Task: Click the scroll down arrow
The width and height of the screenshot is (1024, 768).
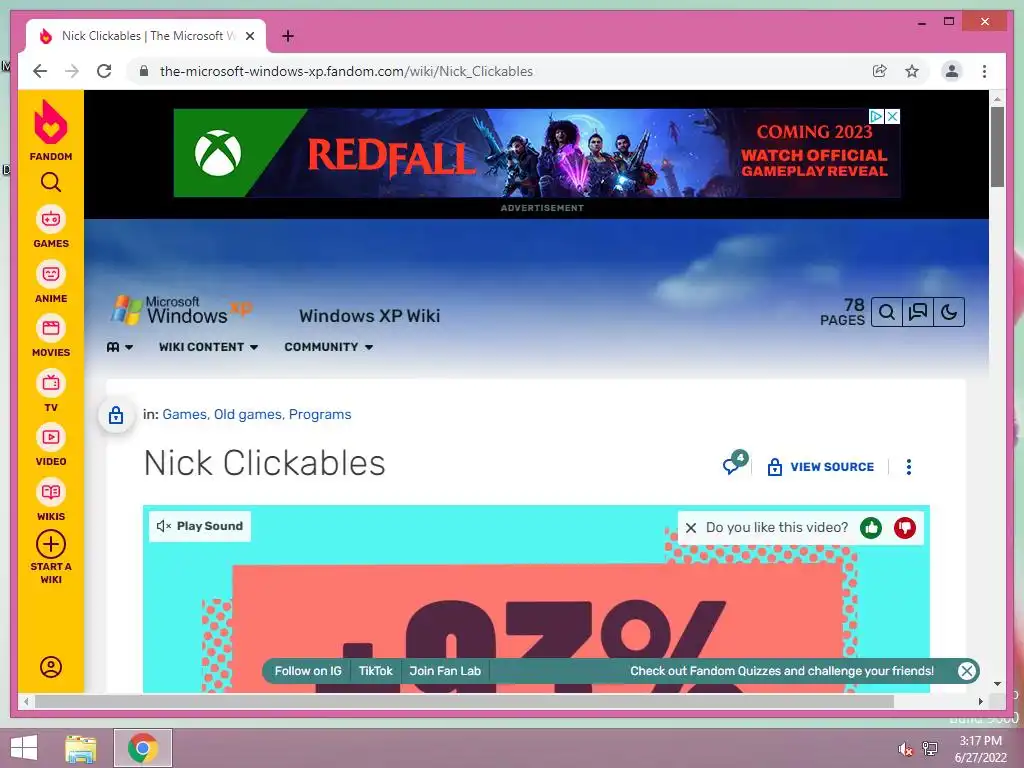Action: point(997,684)
